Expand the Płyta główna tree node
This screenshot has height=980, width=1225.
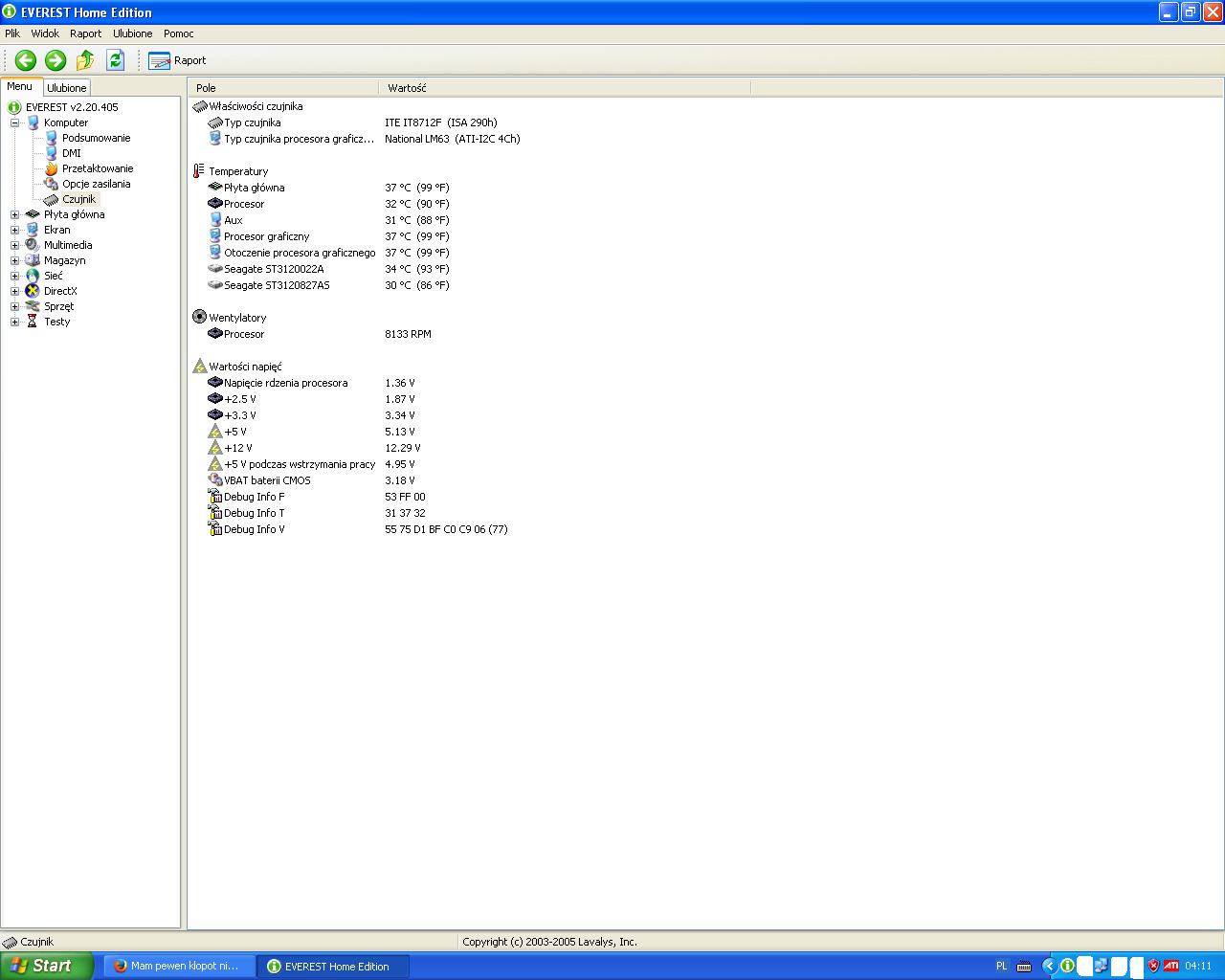14,214
